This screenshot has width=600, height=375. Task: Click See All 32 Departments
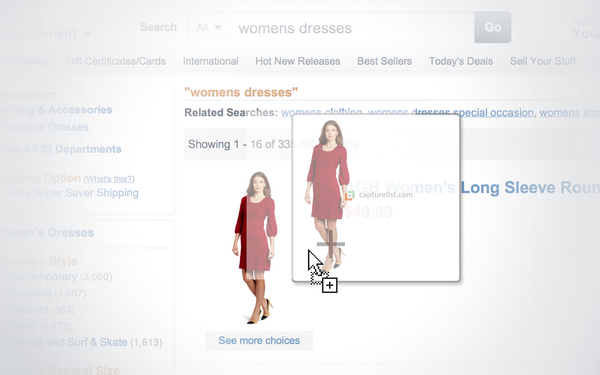(61, 149)
